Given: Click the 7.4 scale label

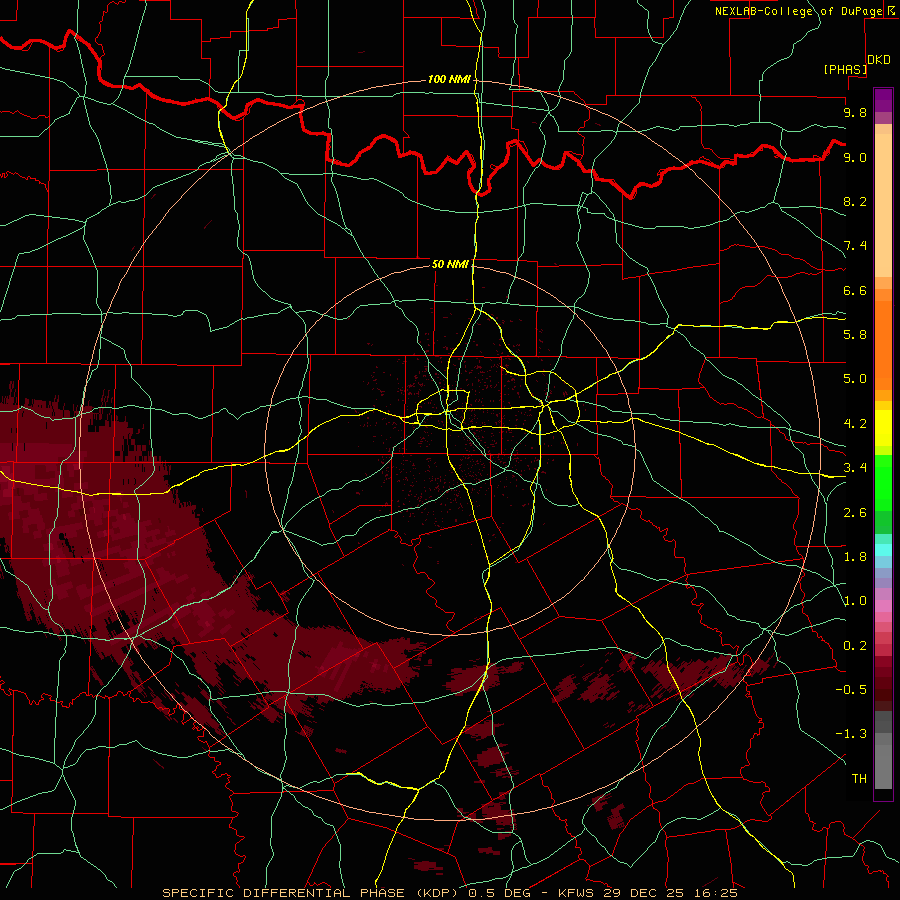Looking at the screenshot, I should [x=855, y=246].
